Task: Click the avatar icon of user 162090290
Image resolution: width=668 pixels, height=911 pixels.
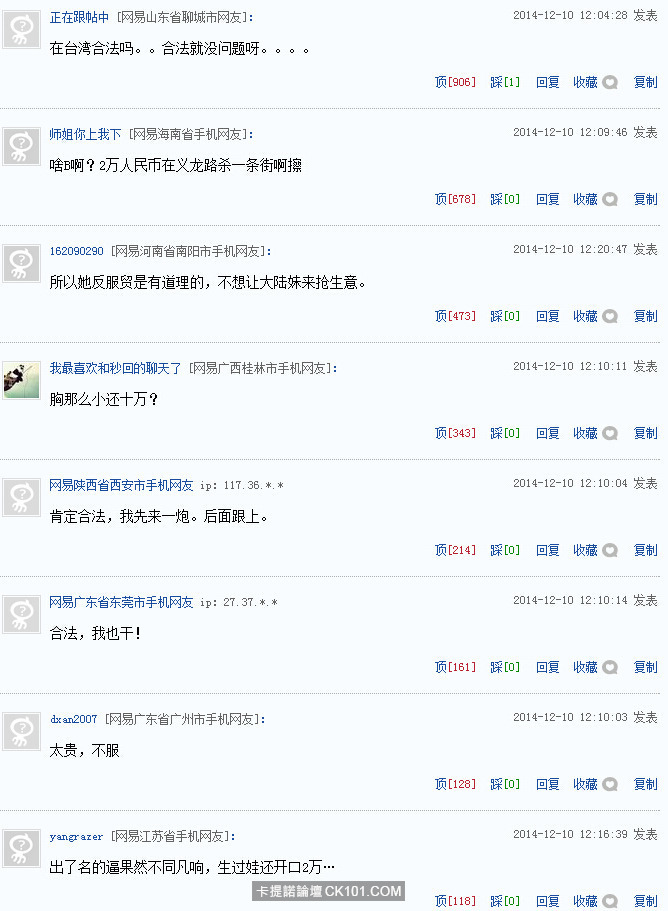Action: 21,264
